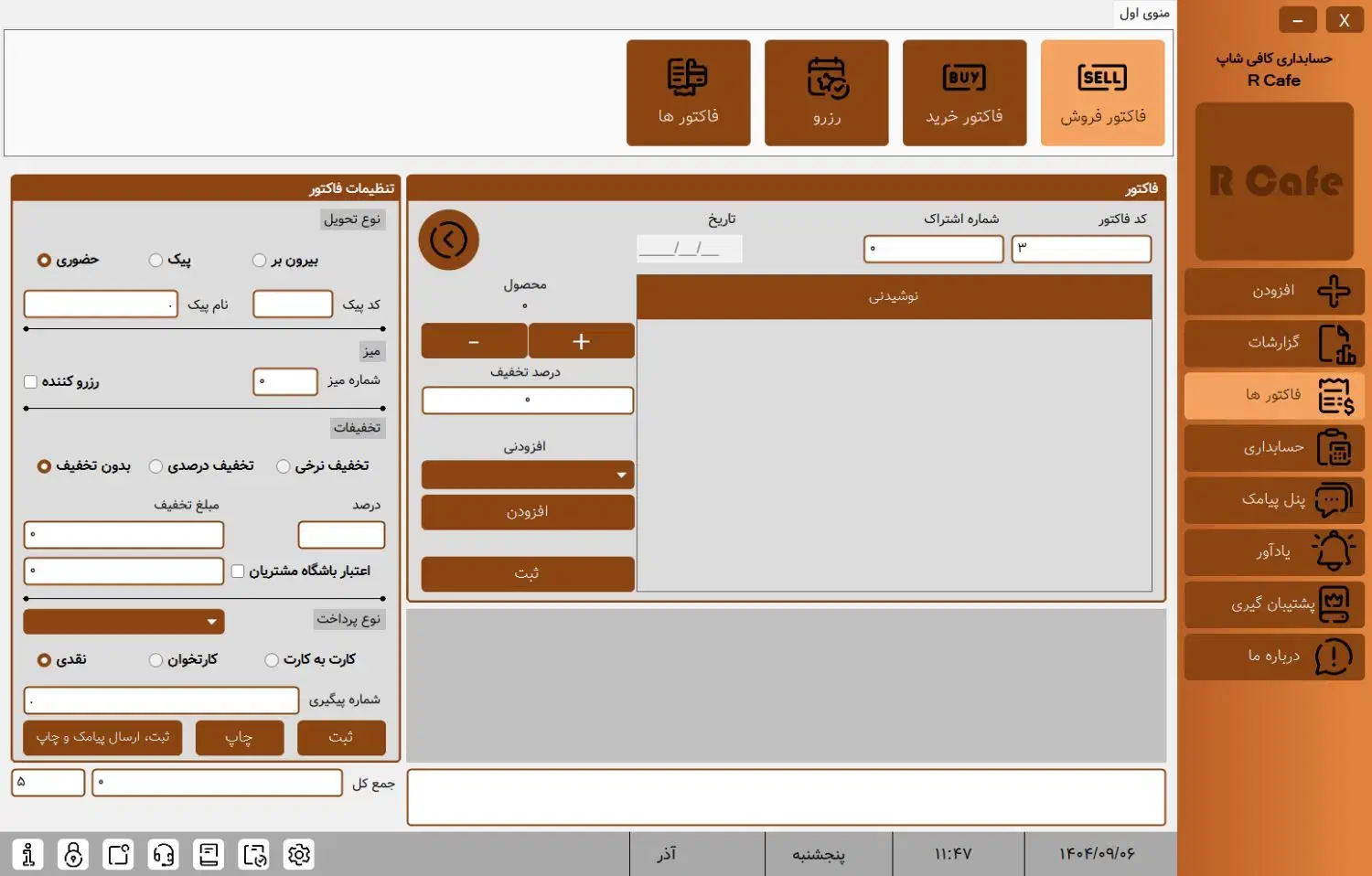Enable the رزرو کننده checkbox
This screenshot has width=1372, height=876.
(31, 381)
